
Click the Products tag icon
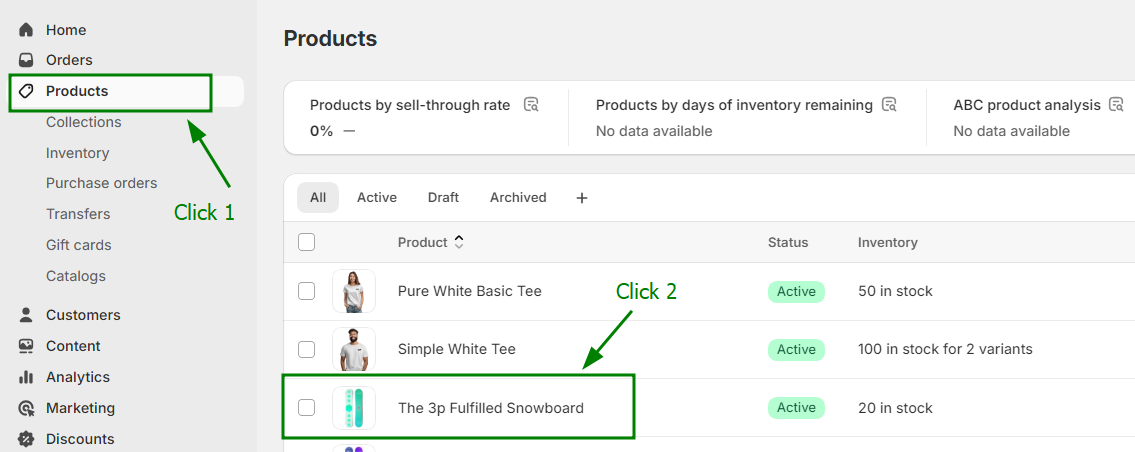click(26, 91)
